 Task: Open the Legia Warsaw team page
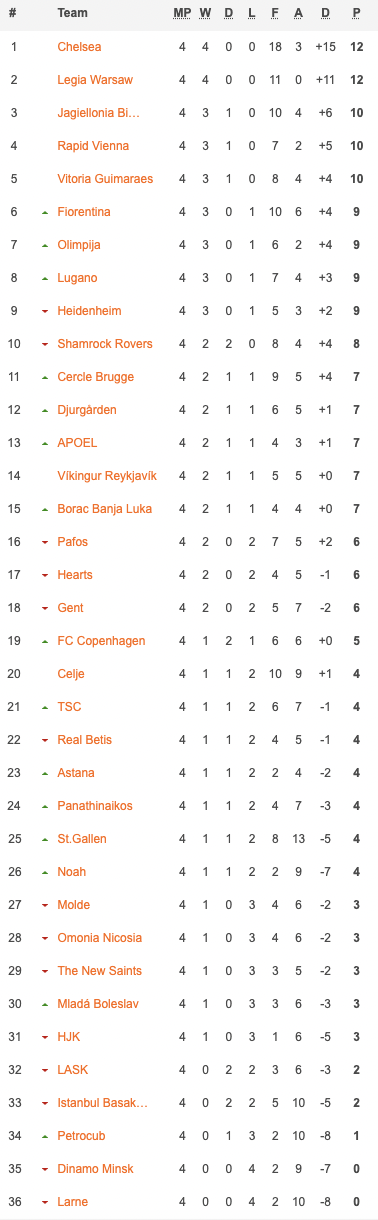[95, 80]
